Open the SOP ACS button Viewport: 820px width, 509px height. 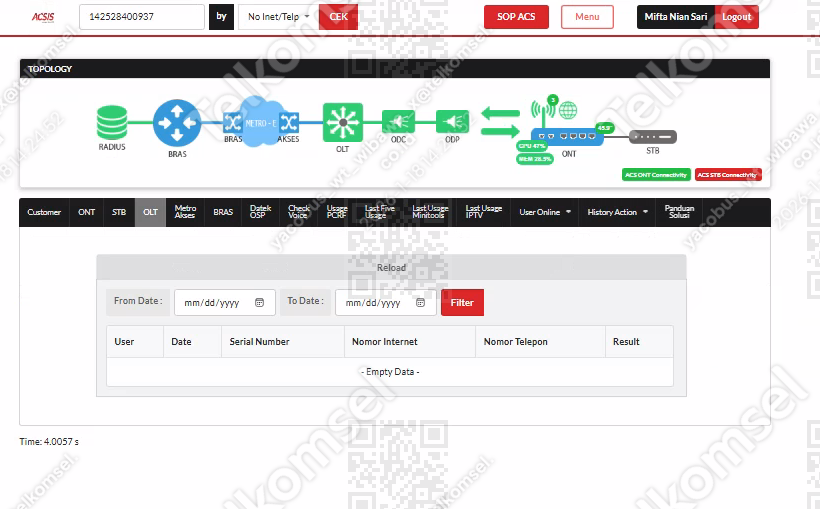516,17
